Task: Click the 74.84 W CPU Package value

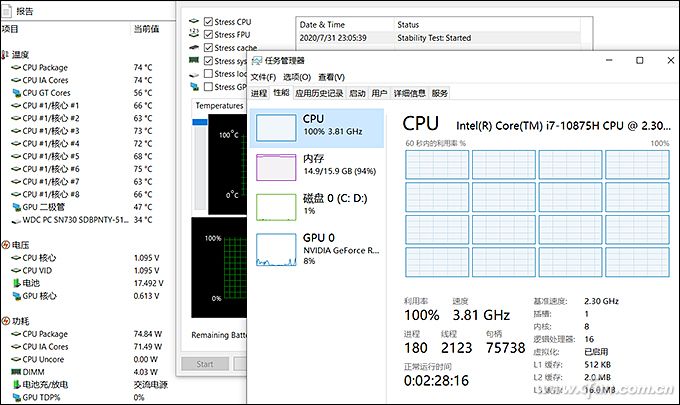Action: [x=148, y=334]
